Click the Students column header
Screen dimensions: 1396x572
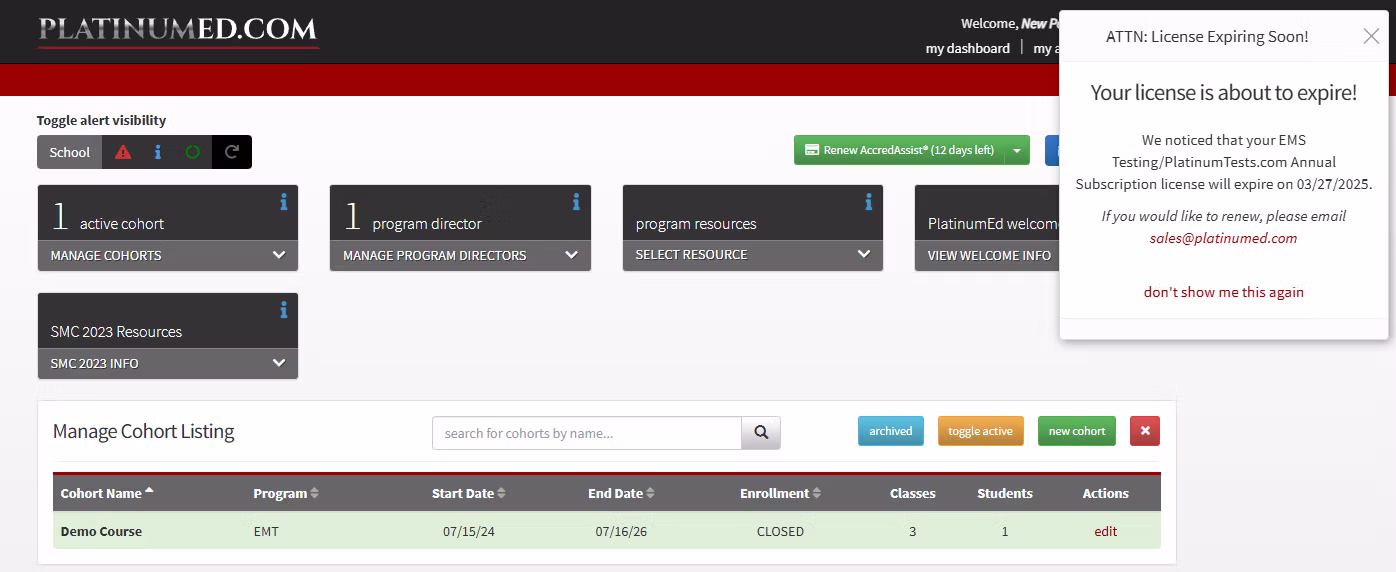coord(1005,493)
